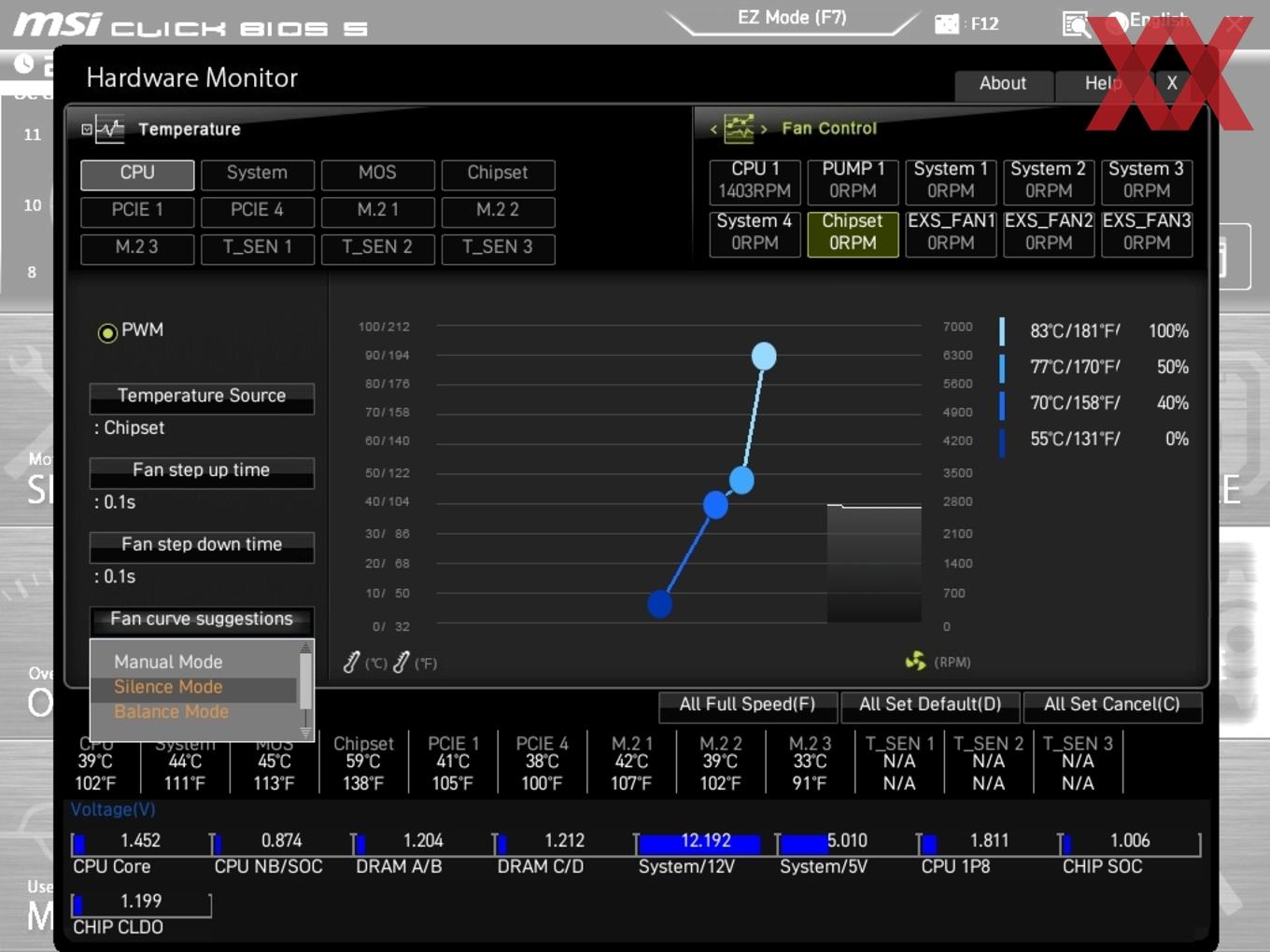The image size is (1270, 952).
Task: Select MOS temperature sensor
Action: pyautogui.click(x=377, y=174)
